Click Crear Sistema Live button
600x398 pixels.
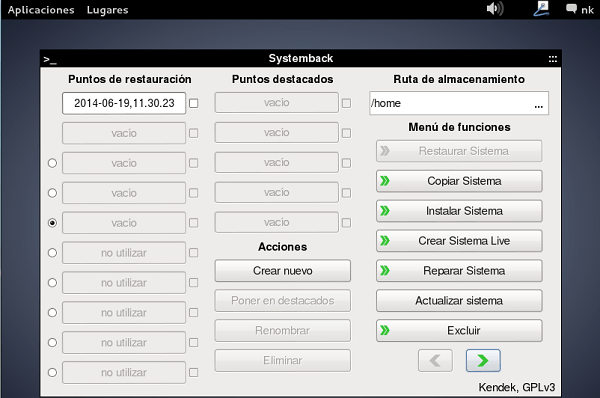tap(459, 240)
